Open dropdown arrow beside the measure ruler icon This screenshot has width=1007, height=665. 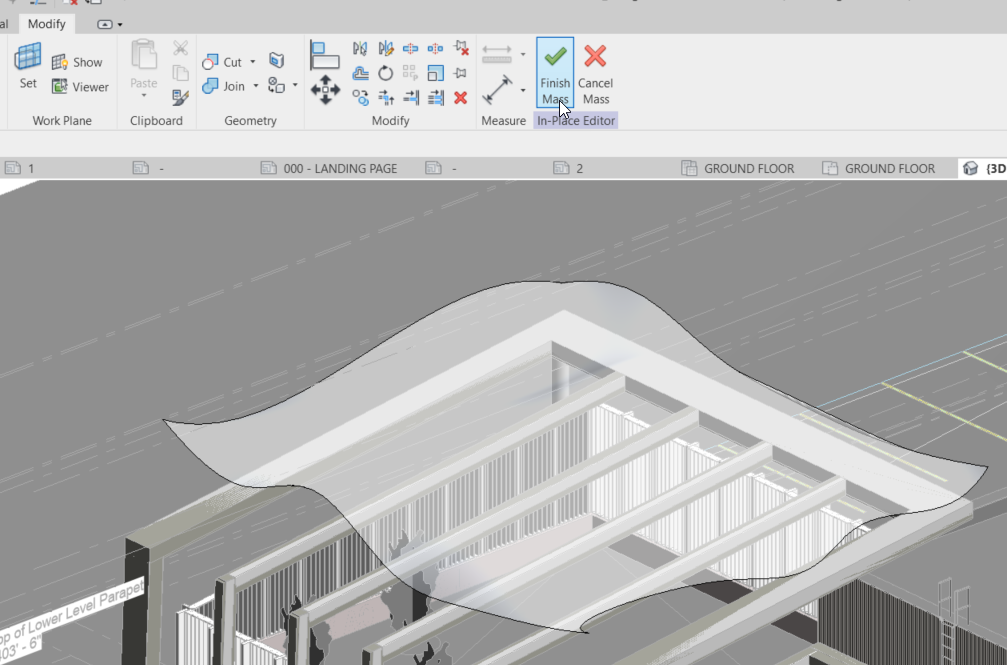(523, 54)
